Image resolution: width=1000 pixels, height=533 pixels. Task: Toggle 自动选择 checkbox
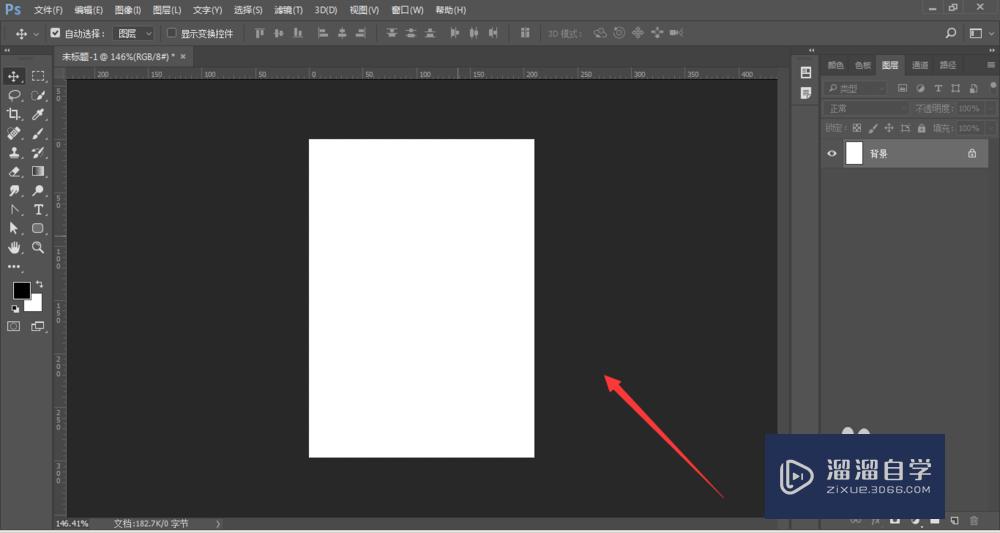[x=55, y=33]
